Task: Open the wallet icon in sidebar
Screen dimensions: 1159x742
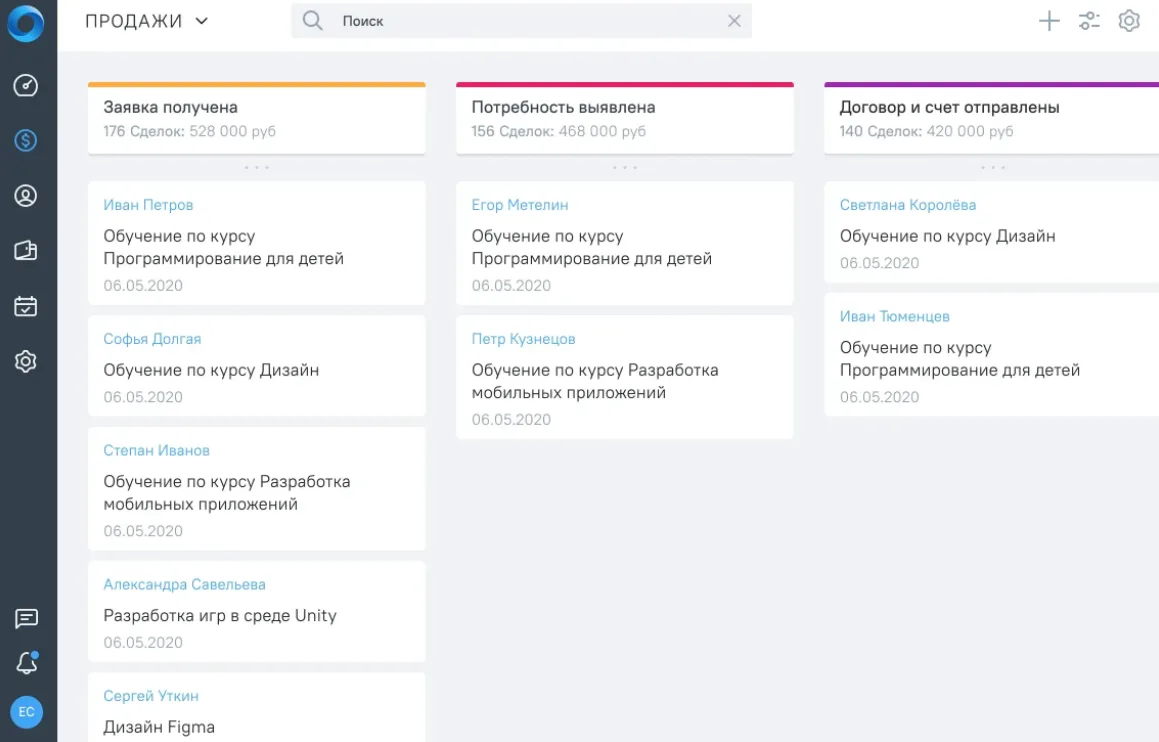Action: (x=26, y=251)
